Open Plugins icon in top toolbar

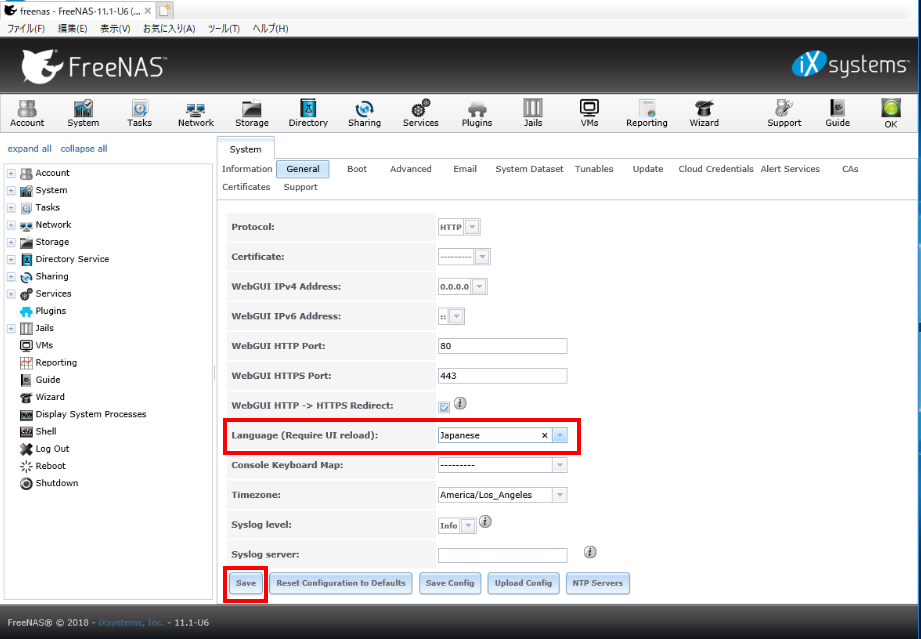[476, 113]
